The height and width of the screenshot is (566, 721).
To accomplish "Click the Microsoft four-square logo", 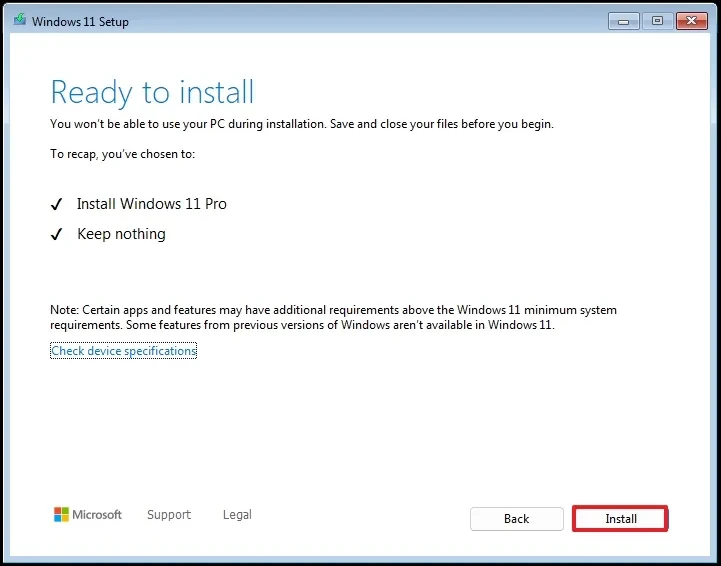I will 62,515.
